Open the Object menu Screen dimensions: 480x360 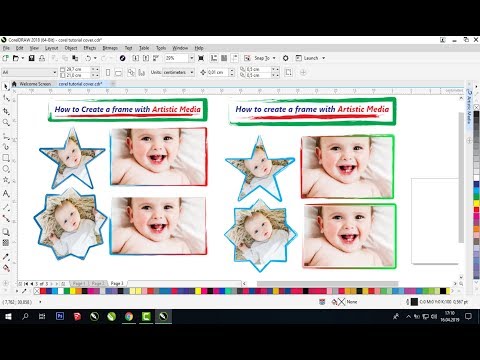click(x=71, y=48)
